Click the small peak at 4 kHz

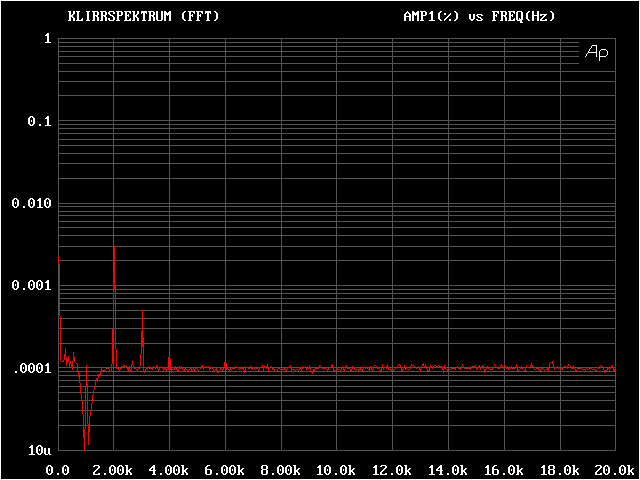coord(170,359)
